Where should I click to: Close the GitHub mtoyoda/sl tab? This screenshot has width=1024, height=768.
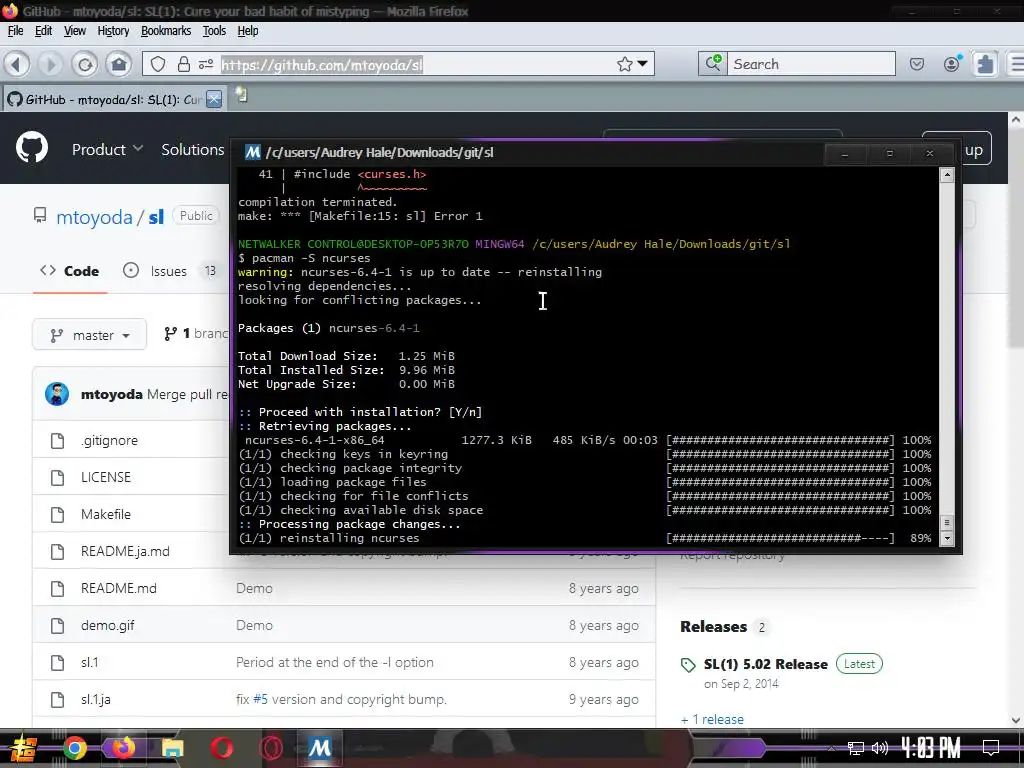pos(214,99)
